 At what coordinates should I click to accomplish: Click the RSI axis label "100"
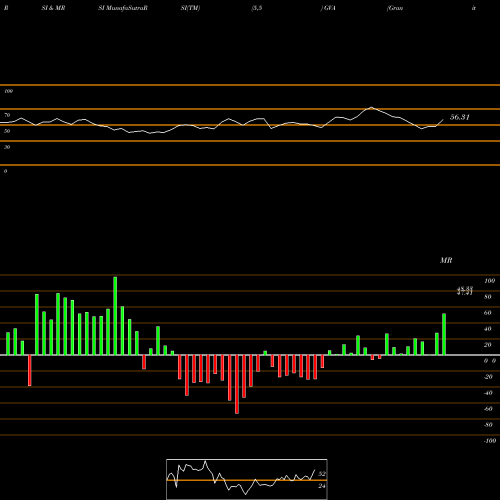pyautogui.click(x=8, y=91)
